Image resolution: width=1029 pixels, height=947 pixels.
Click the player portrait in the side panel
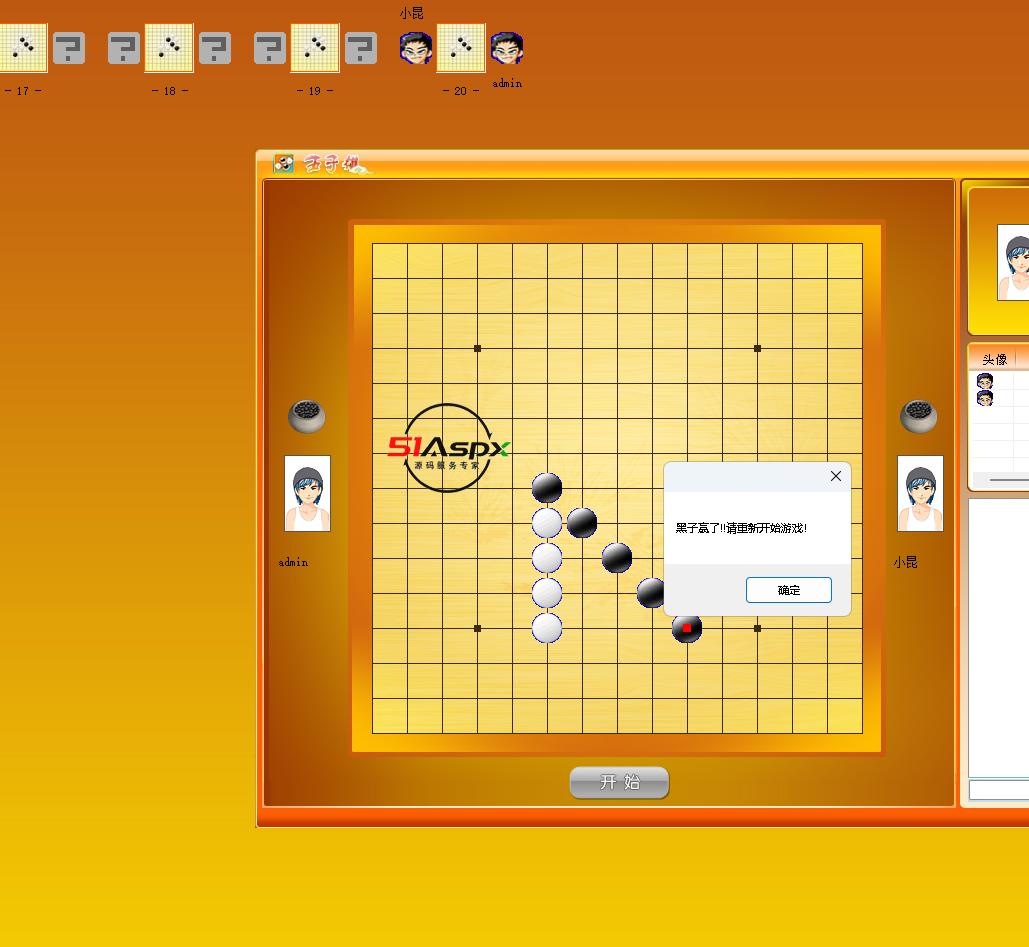pyautogui.click(x=1013, y=263)
